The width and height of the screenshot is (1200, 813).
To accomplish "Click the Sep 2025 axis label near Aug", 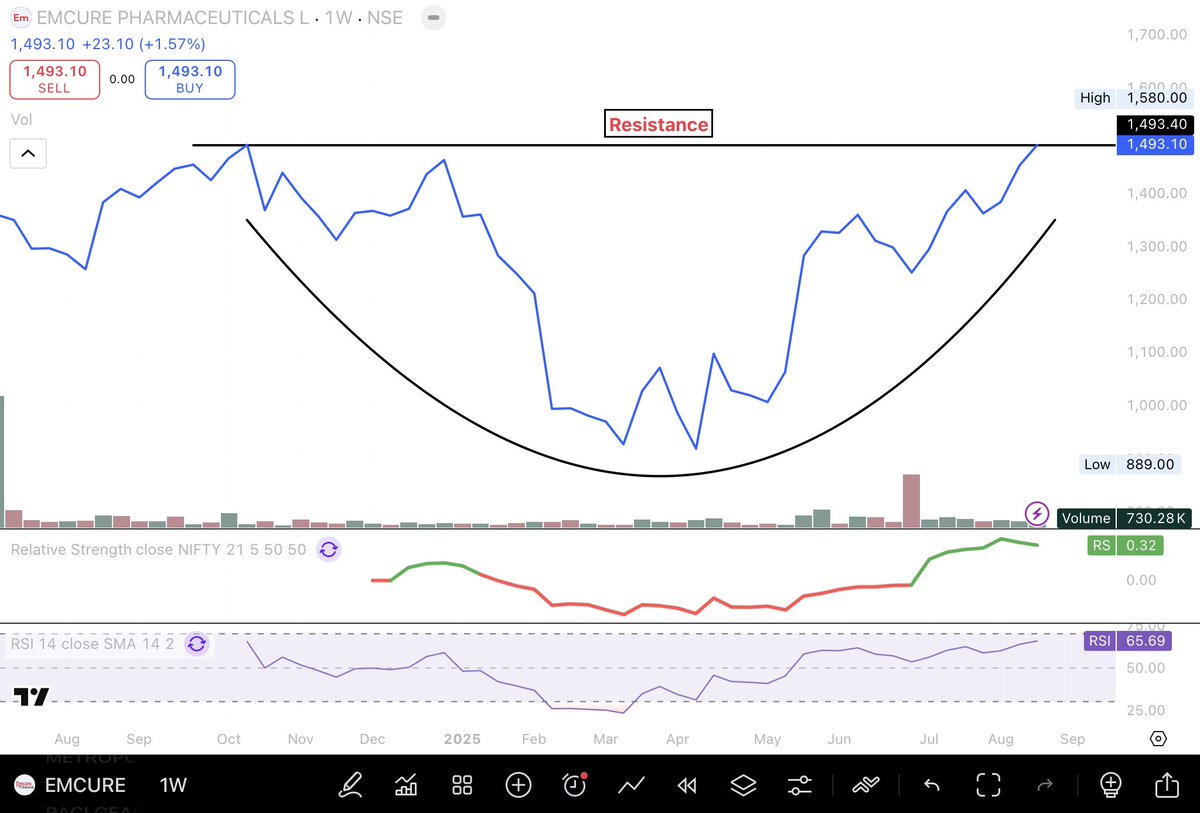I will [1072, 739].
